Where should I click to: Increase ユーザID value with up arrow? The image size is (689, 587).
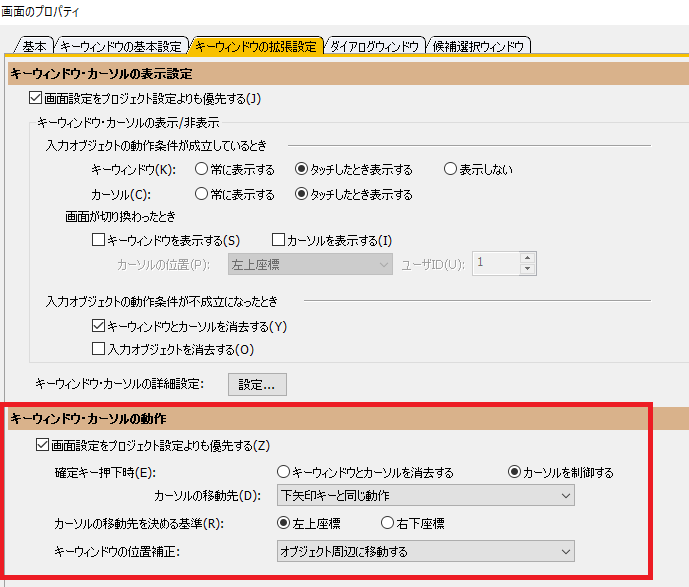tap(527, 258)
